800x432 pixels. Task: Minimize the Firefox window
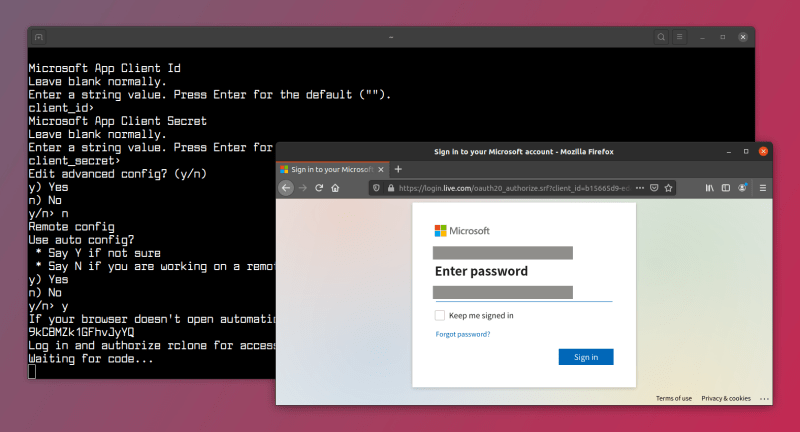click(x=729, y=152)
